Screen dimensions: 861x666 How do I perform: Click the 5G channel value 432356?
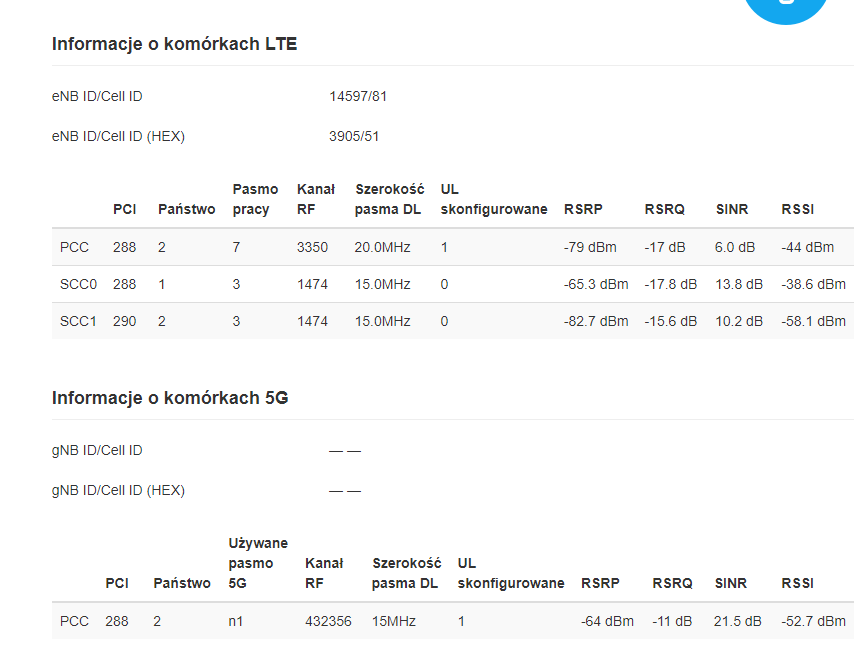tap(328, 622)
